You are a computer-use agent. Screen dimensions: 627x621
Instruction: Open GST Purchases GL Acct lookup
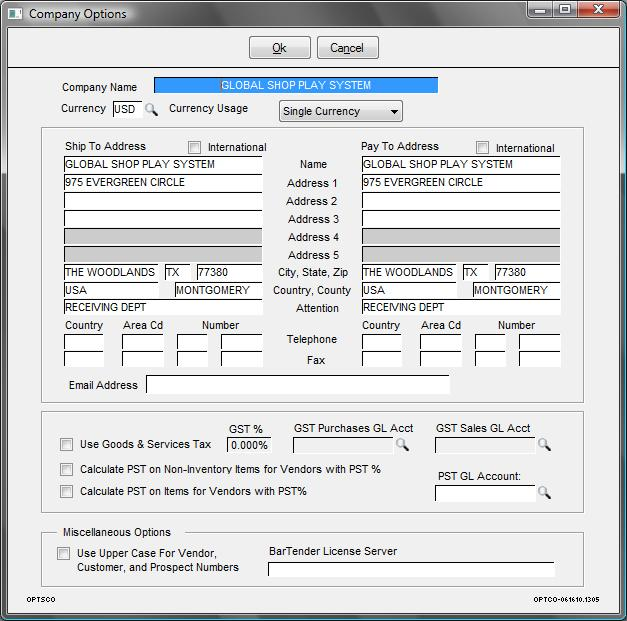[x=402, y=444]
